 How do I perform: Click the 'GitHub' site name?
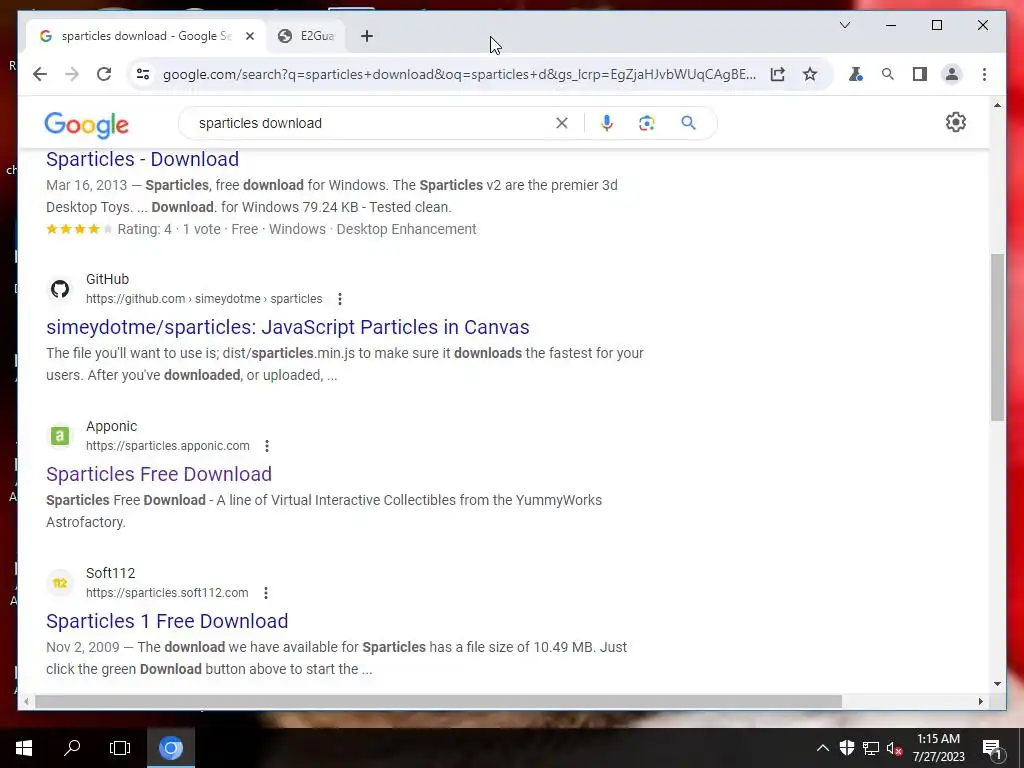coord(108,279)
